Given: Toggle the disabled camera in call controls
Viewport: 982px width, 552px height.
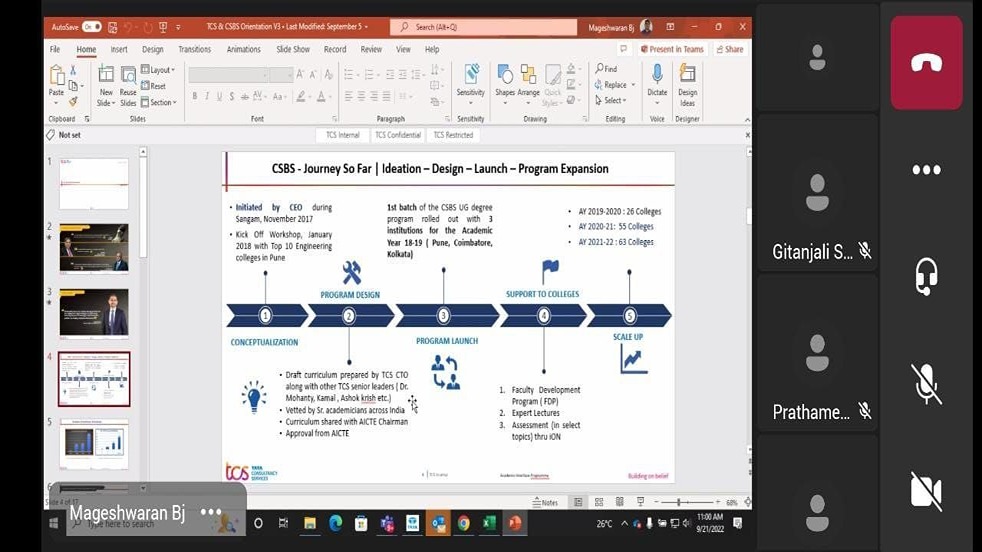Looking at the screenshot, I should point(926,491).
